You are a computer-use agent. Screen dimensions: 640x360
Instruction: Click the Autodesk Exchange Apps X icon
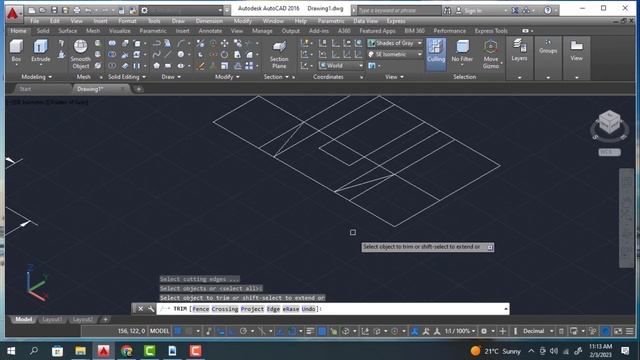pyautogui.click(x=515, y=10)
